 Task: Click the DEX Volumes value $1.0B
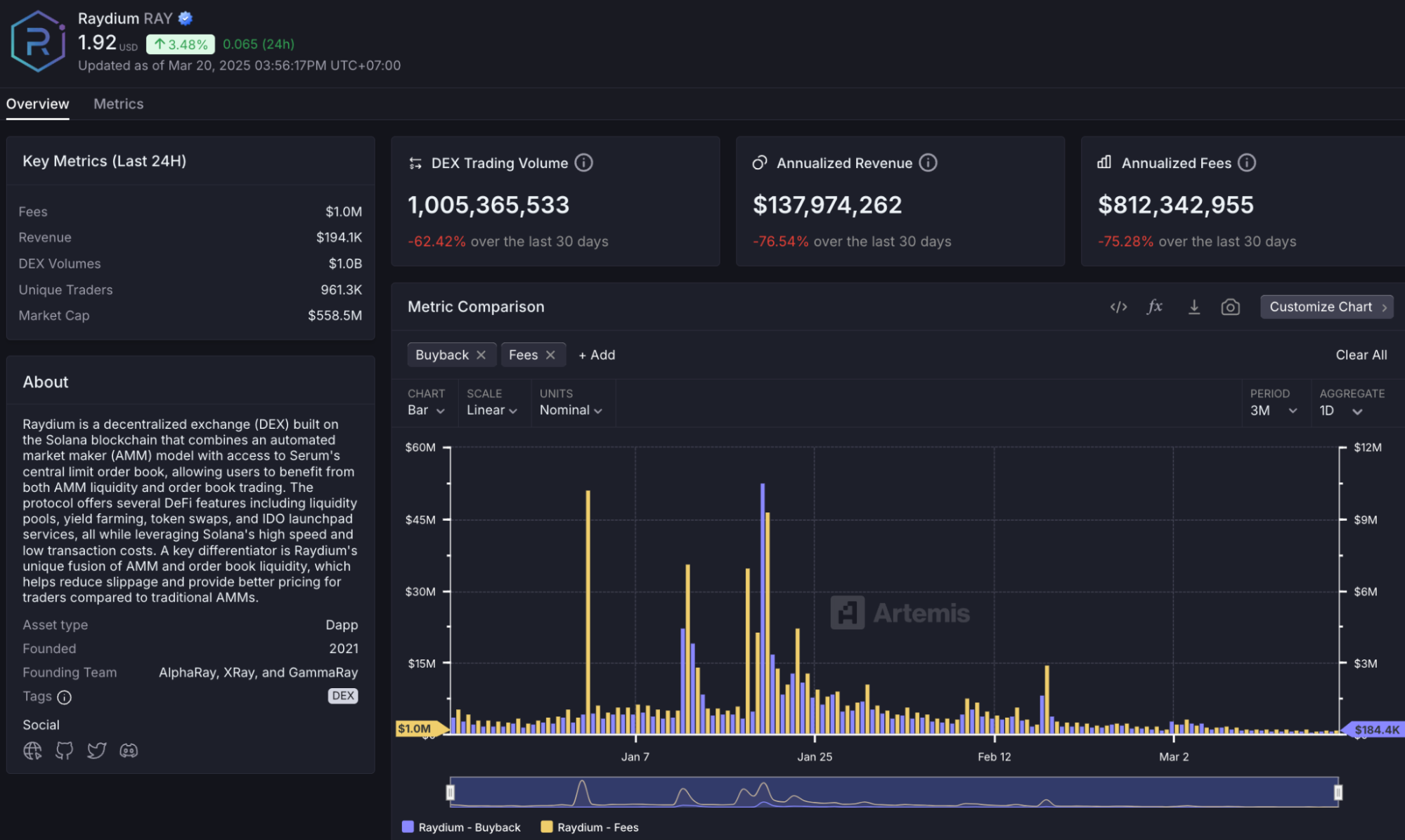point(345,264)
